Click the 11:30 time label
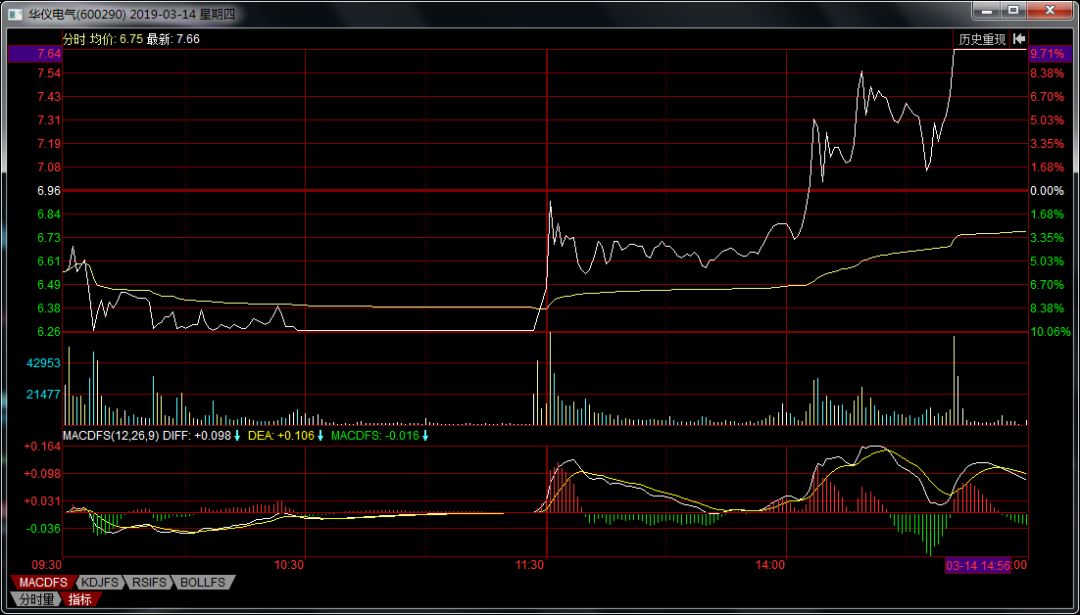This screenshot has width=1080, height=615. point(529,565)
